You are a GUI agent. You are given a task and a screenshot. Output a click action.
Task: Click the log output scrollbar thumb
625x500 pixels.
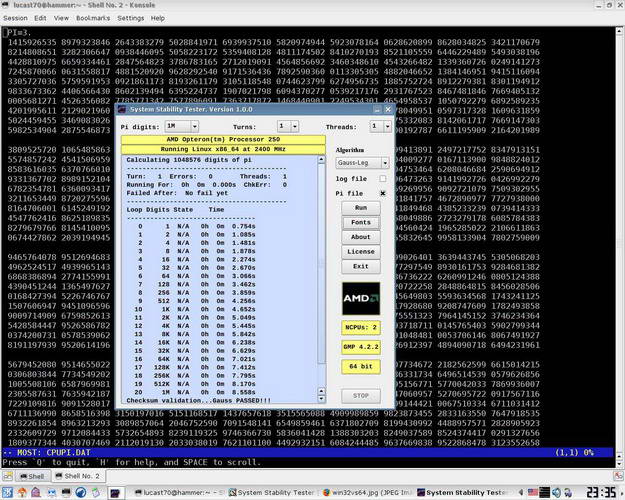(321, 263)
